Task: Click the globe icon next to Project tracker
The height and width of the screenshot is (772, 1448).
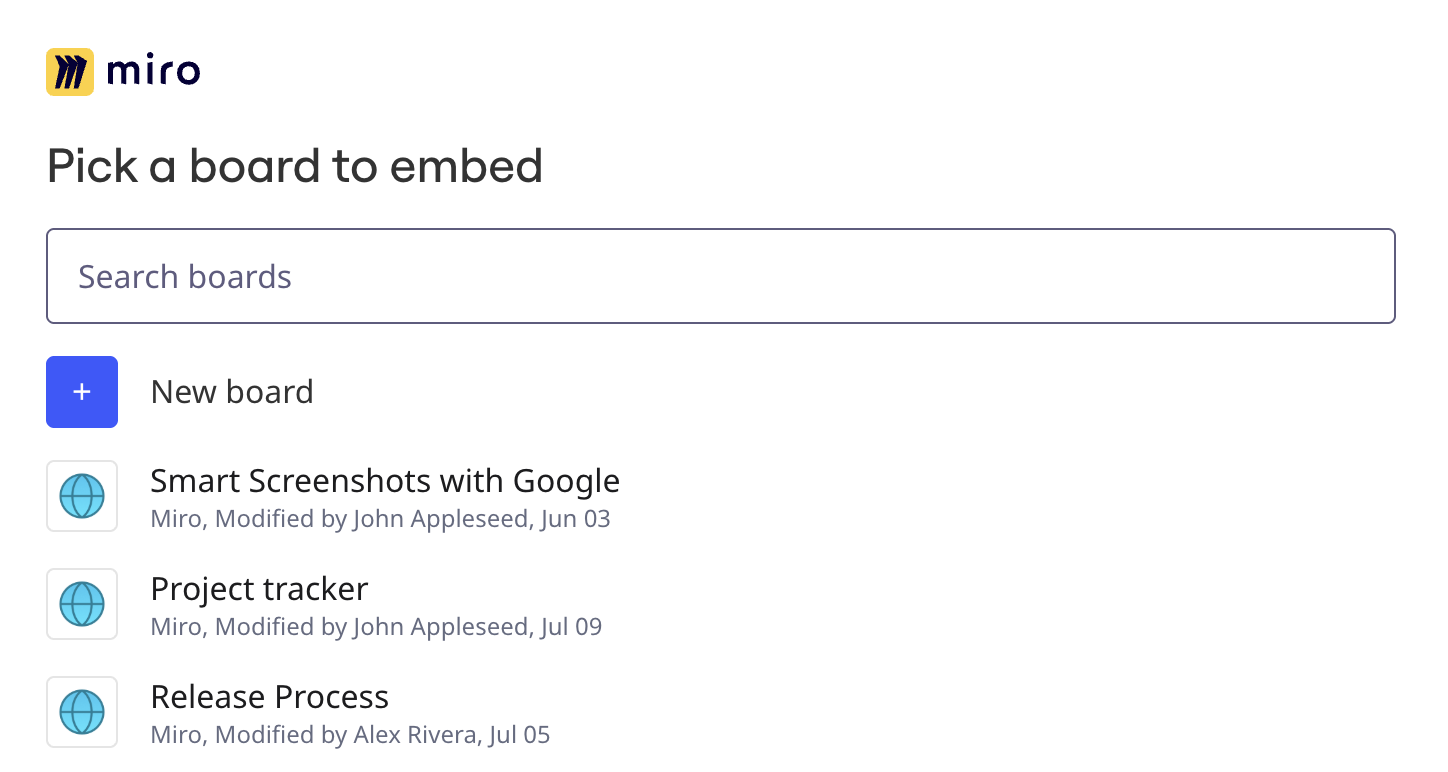Action: coord(81,604)
